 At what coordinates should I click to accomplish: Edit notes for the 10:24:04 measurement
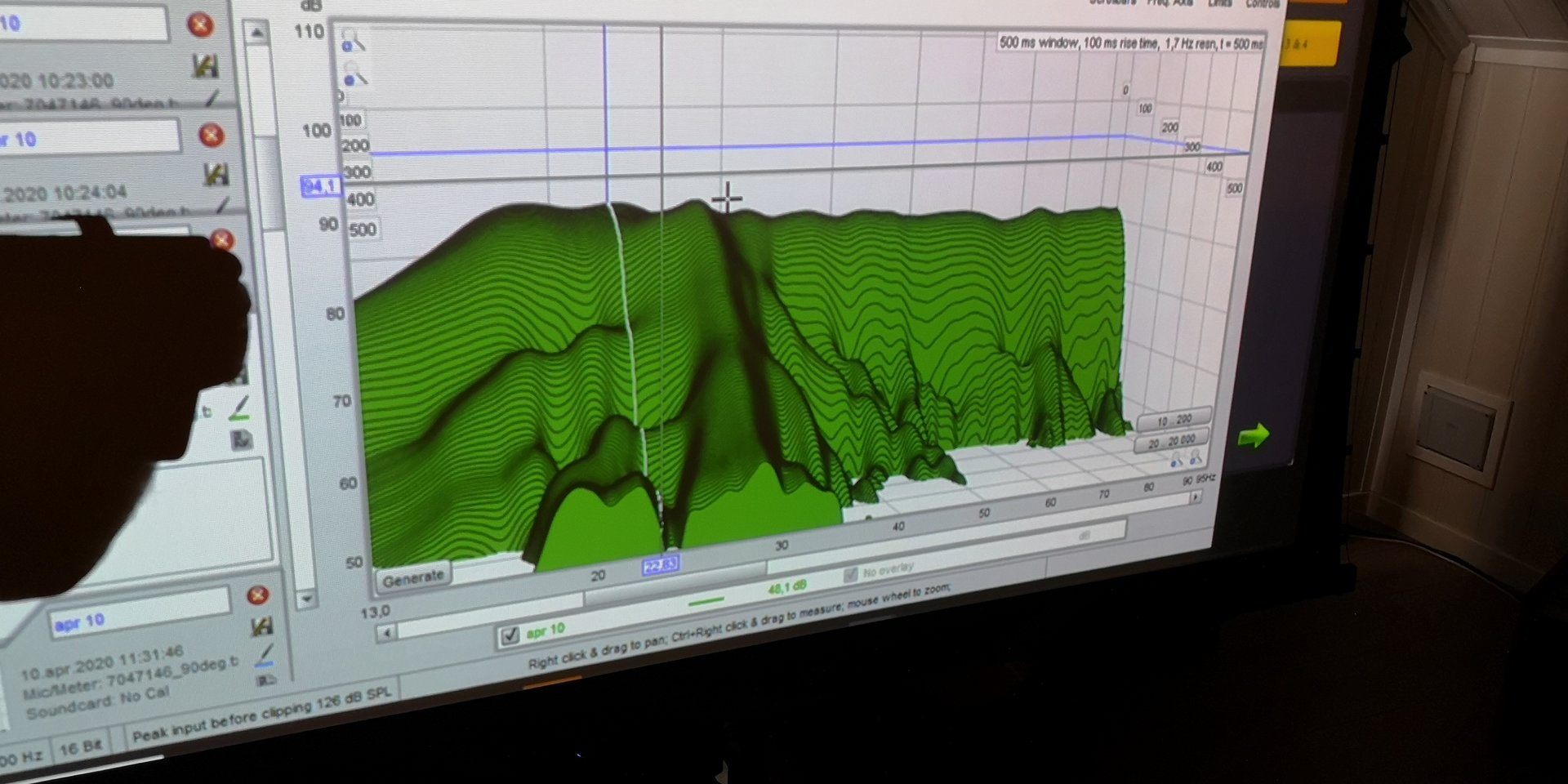point(222,205)
